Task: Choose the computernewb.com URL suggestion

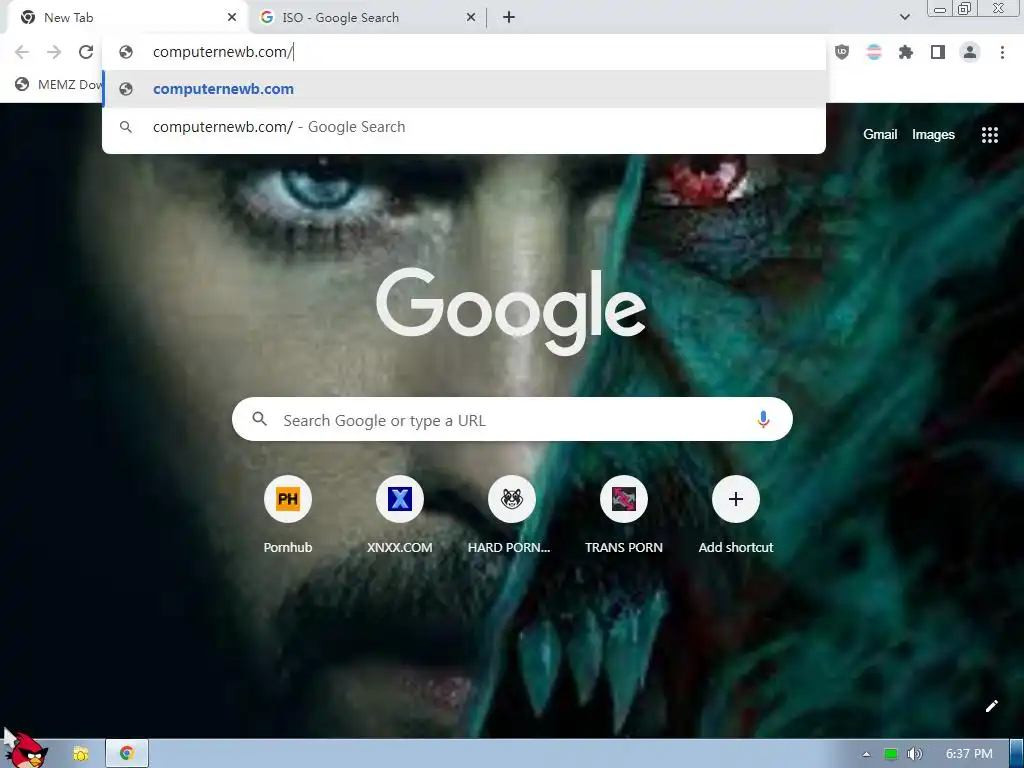Action: (464, 89)
